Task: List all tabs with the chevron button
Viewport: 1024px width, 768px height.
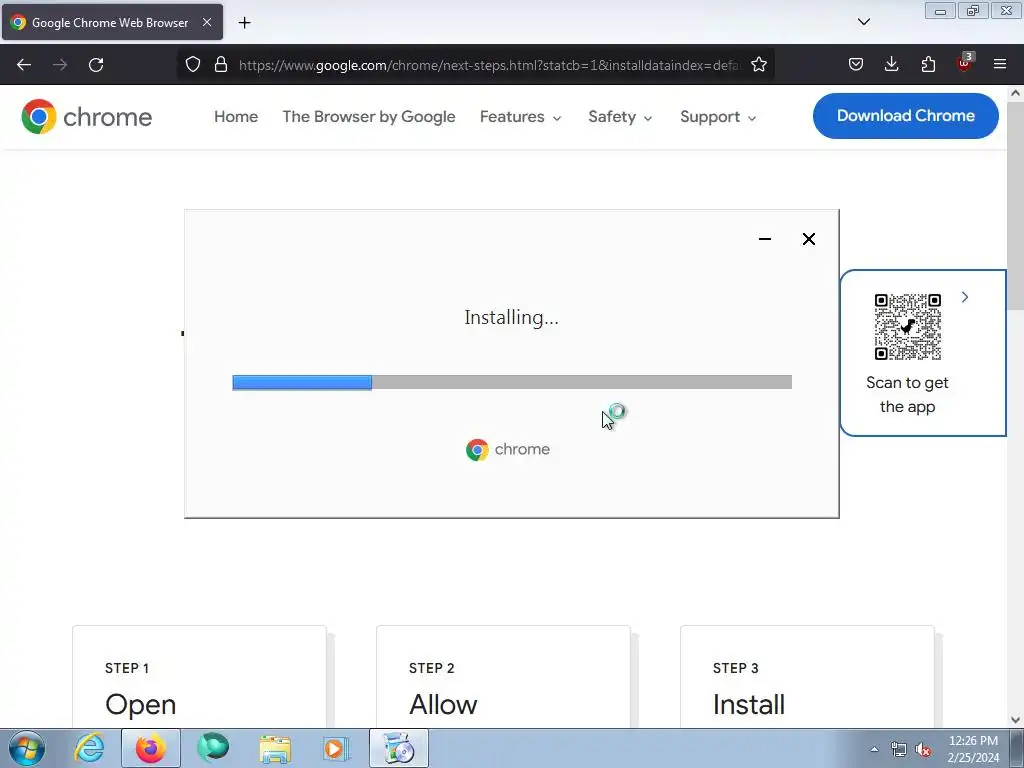Action: [x=863, y=22]
